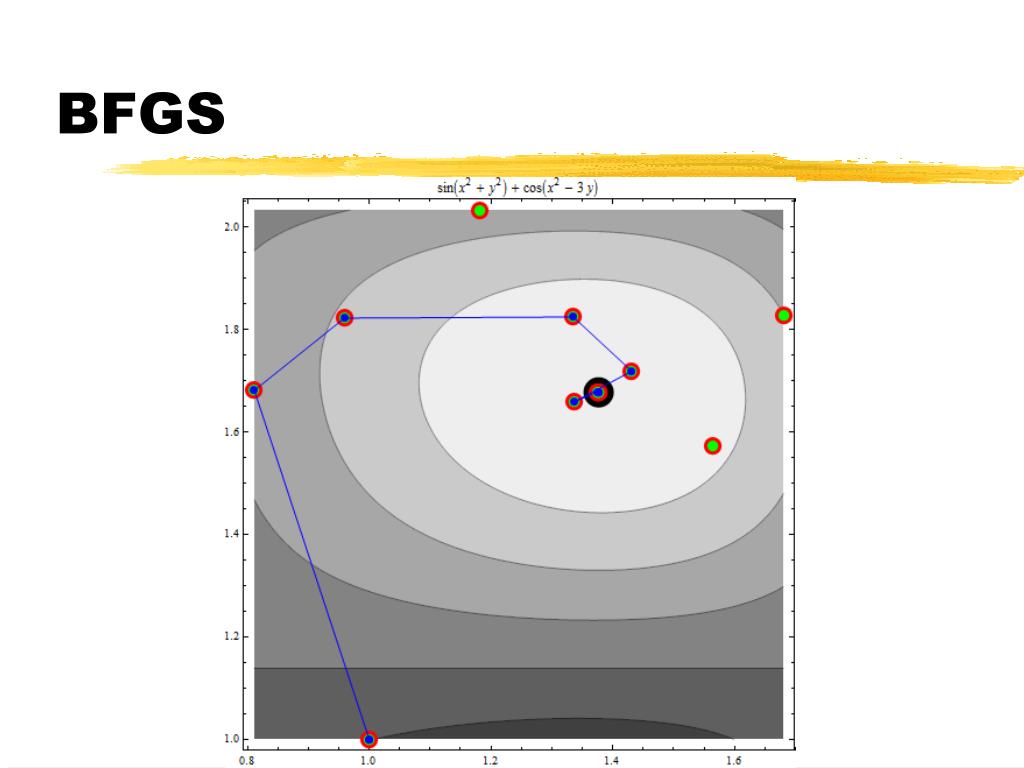This screenshot has width=1024, height=768.
Task: Click the y-axis label 1.0
Action: [x=232, y=739]
